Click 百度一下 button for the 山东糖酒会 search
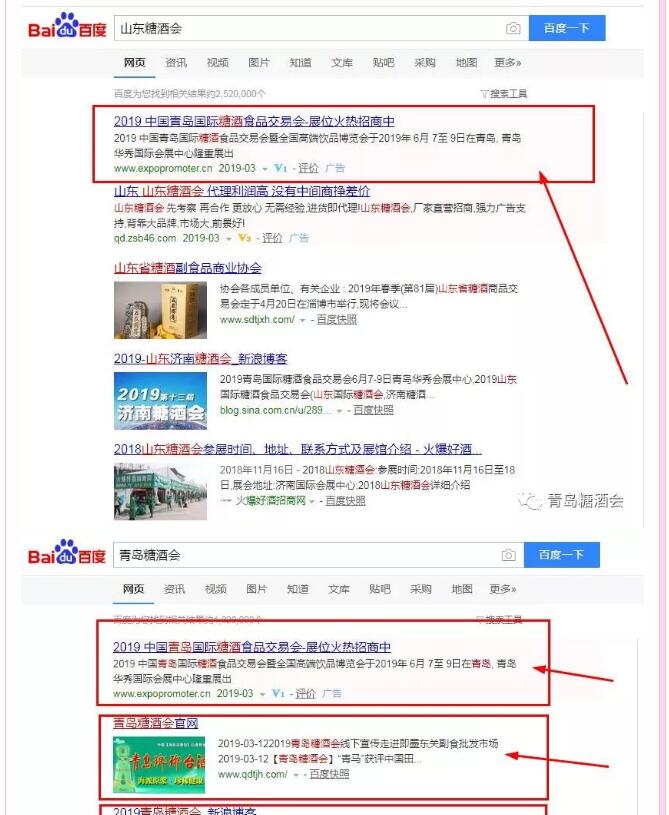Viewport: 669px width, 815px height. (567, 28)
